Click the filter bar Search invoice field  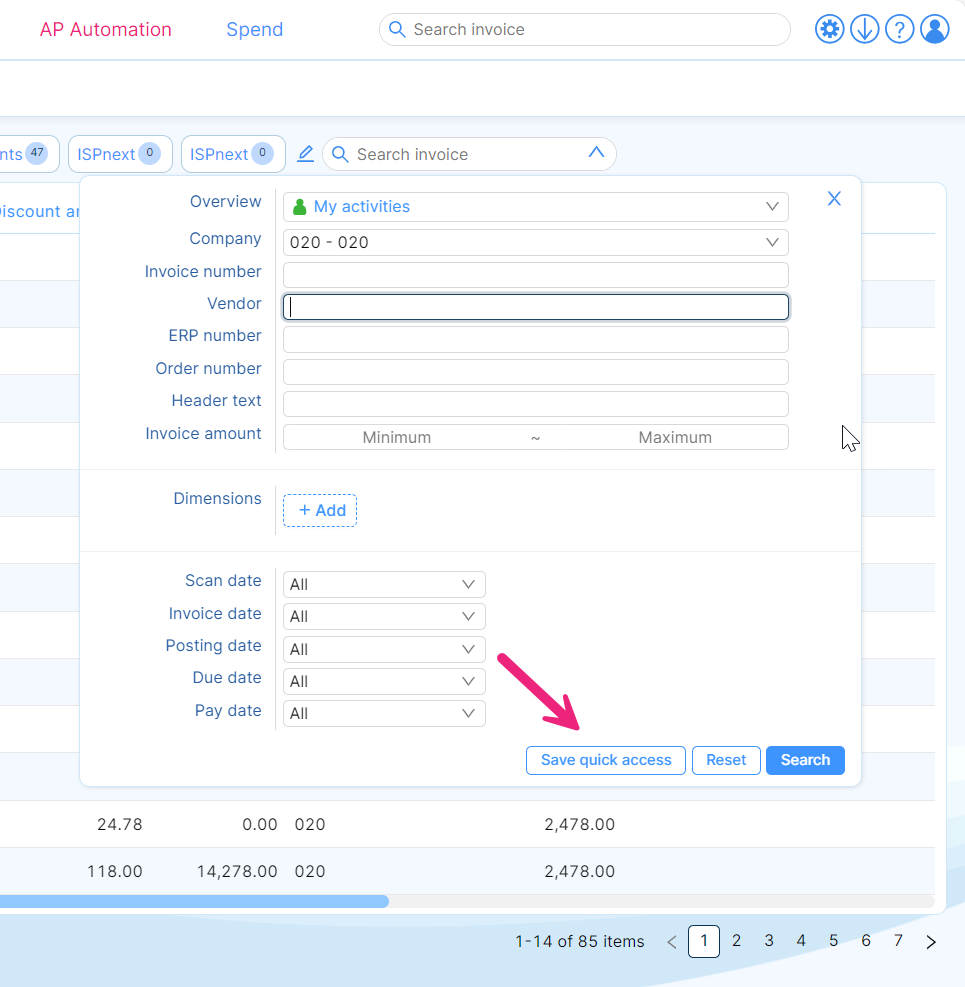469,154
